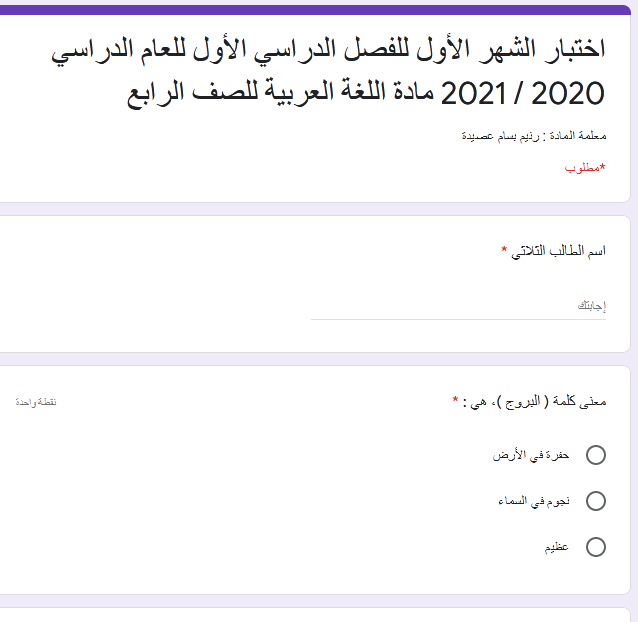Pick the عظيم radio button
The width and height of the screenshot is (638, 622).
[596, 547]
